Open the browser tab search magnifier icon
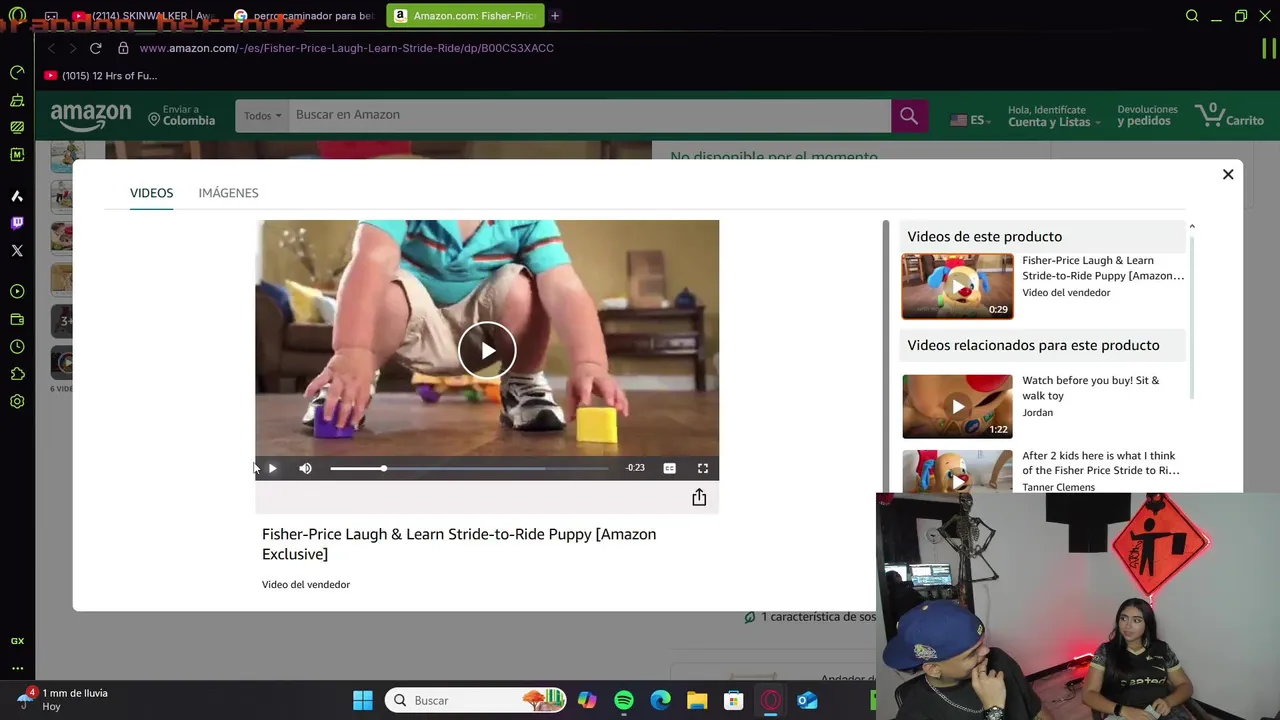 [x=1192, y=16]
